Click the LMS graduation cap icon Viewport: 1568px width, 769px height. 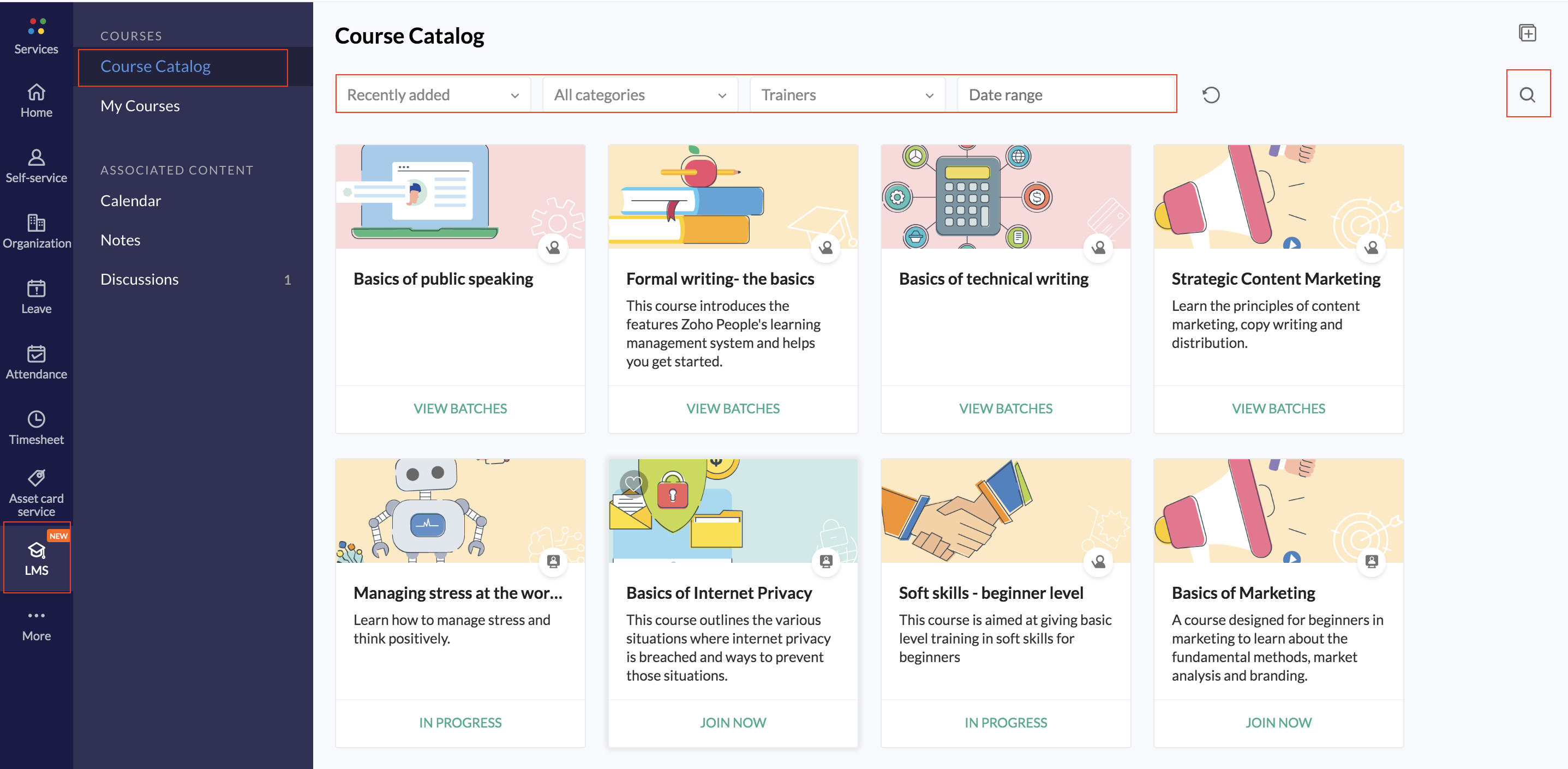pyautogui.click(x=37, y=551)
